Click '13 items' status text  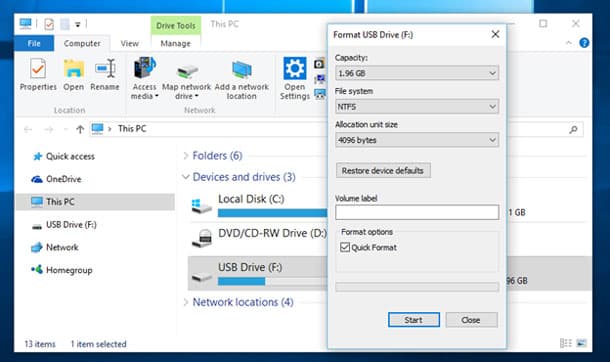pos(40,344)
